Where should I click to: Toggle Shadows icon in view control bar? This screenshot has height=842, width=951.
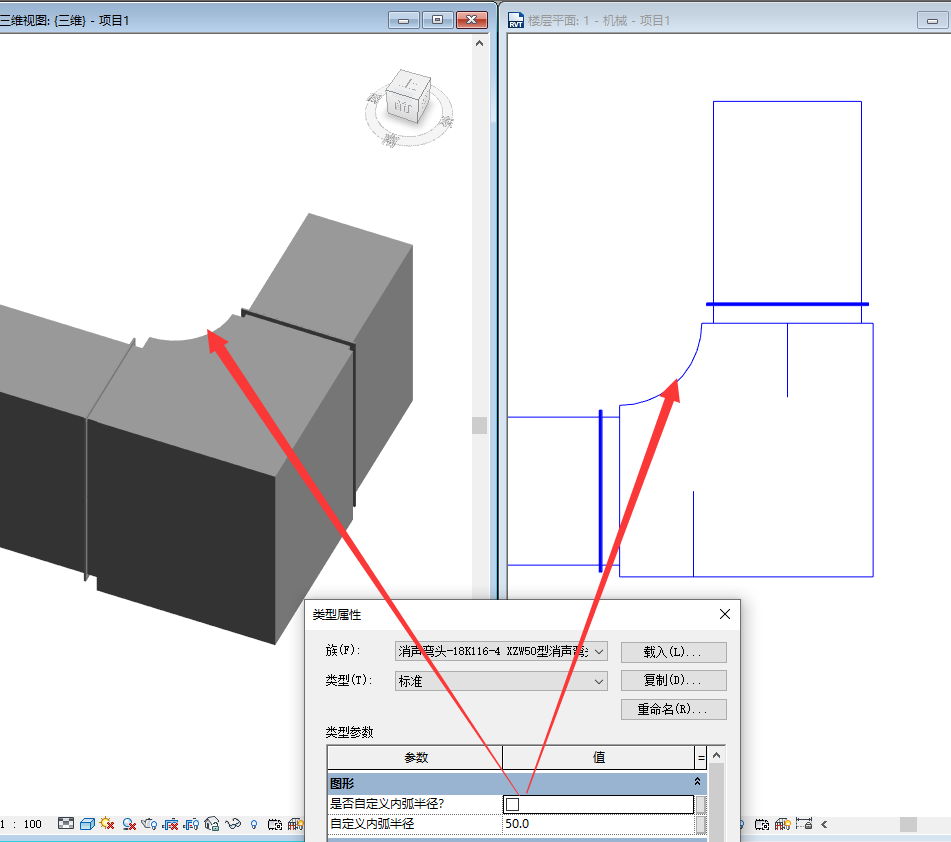129,824
